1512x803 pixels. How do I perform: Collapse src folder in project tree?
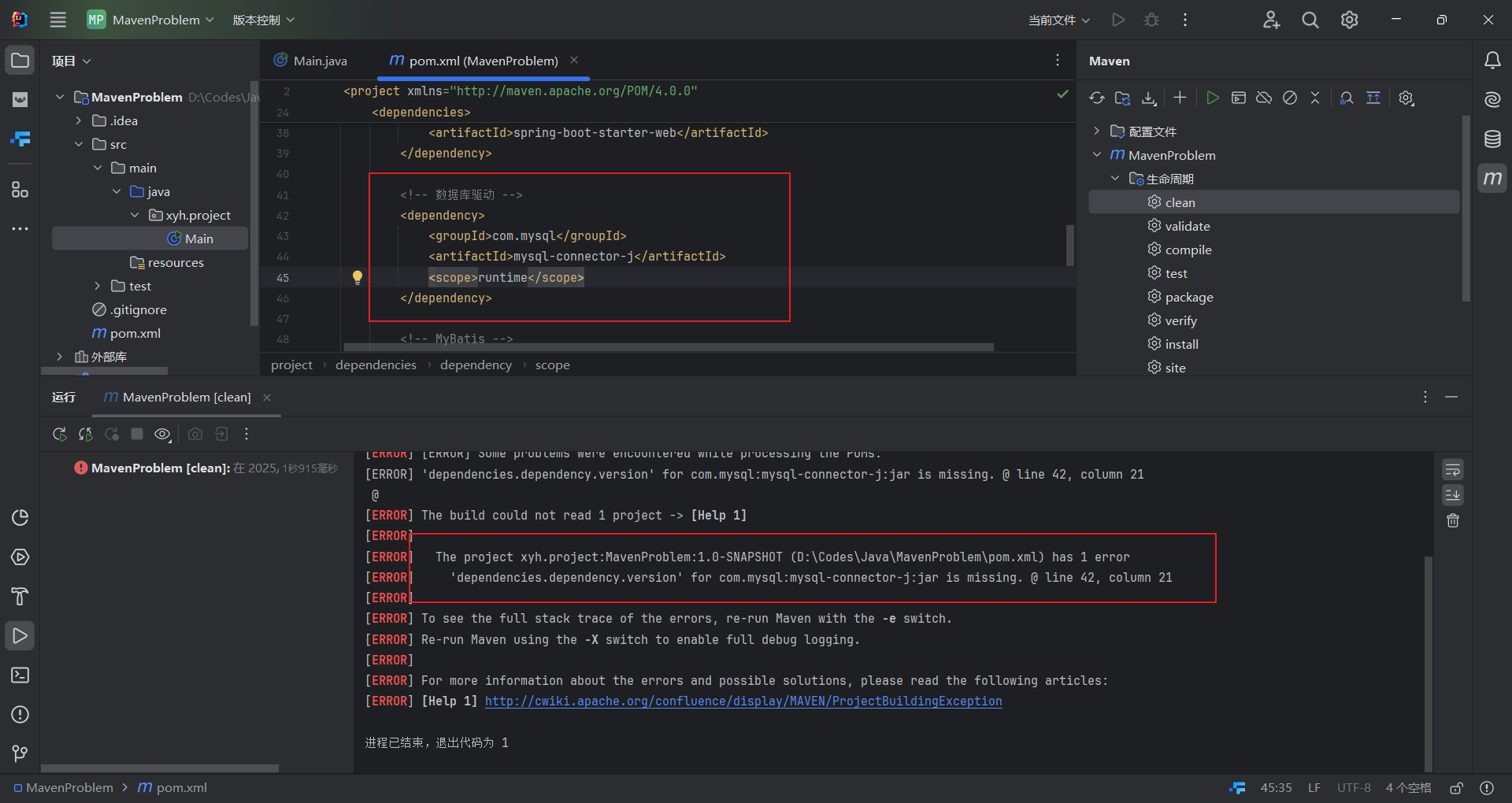pos(79,144)
